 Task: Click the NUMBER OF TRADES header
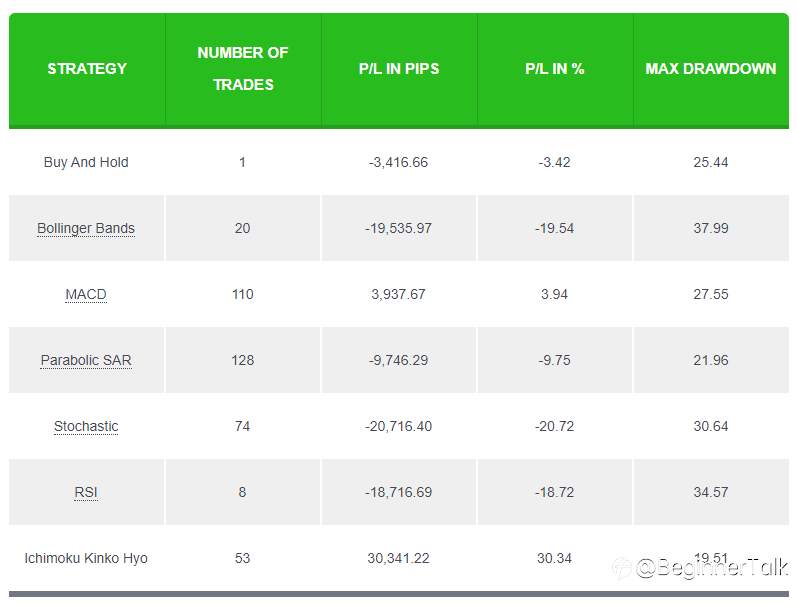(243, 69)
